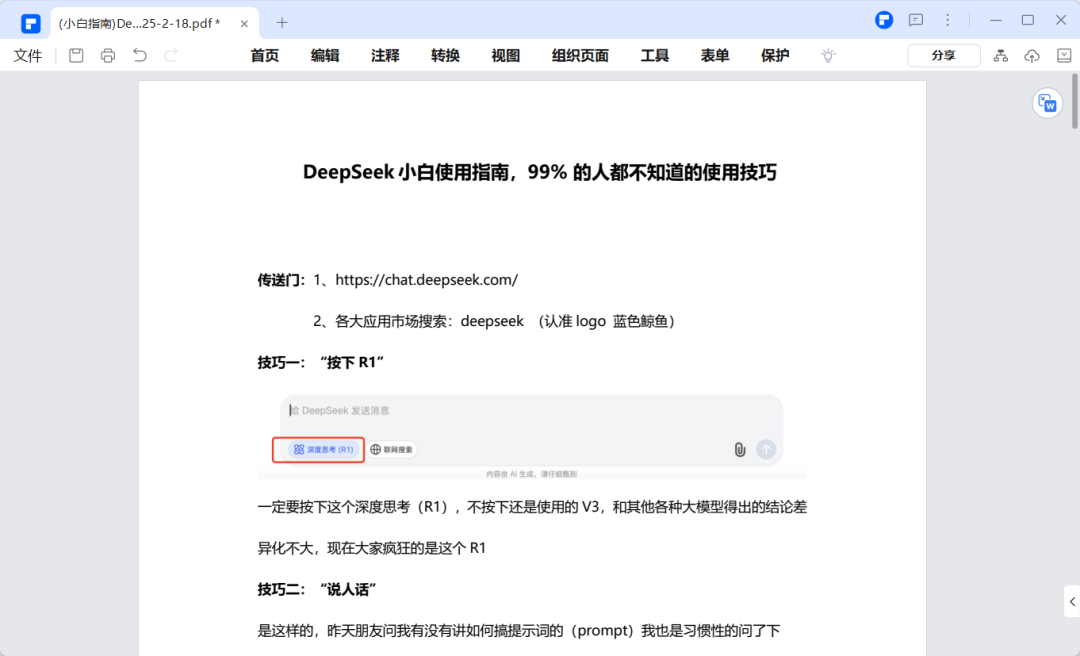Open the 视图 tab
The width and height of the screenshot is (1080, 656).
(x=506, y=56)
